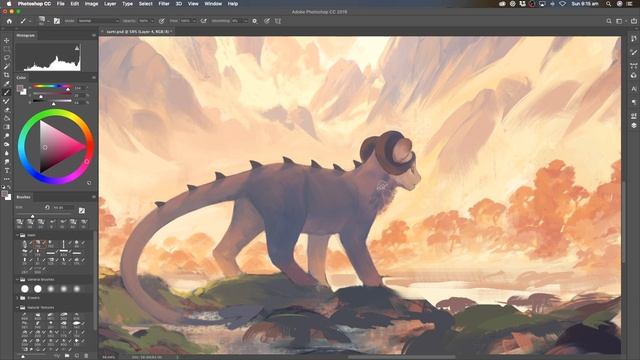
Task: Select the Gradient tool
Action: (x=7, y=127)
